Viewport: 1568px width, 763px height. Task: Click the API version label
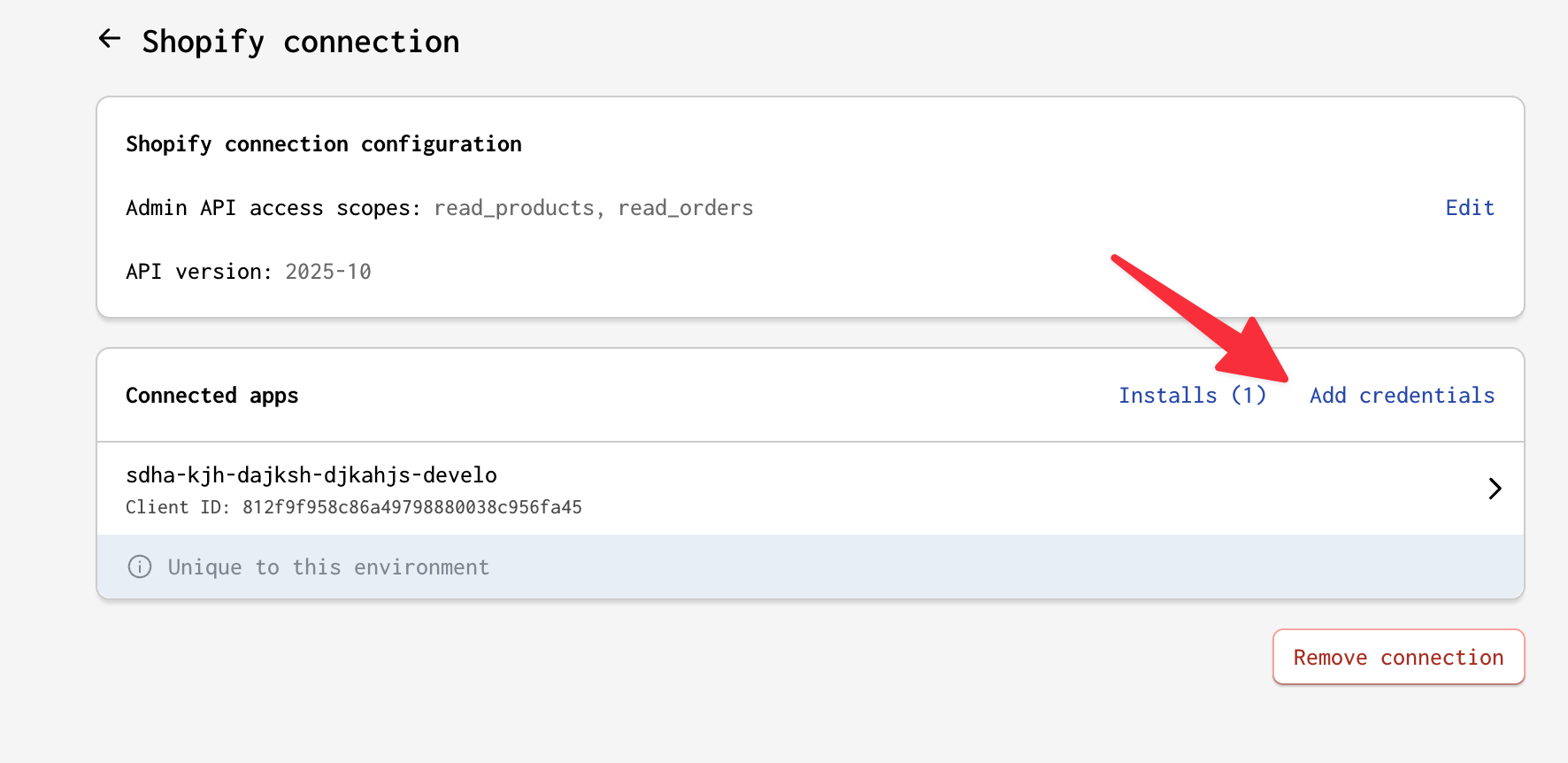(199, 272)
